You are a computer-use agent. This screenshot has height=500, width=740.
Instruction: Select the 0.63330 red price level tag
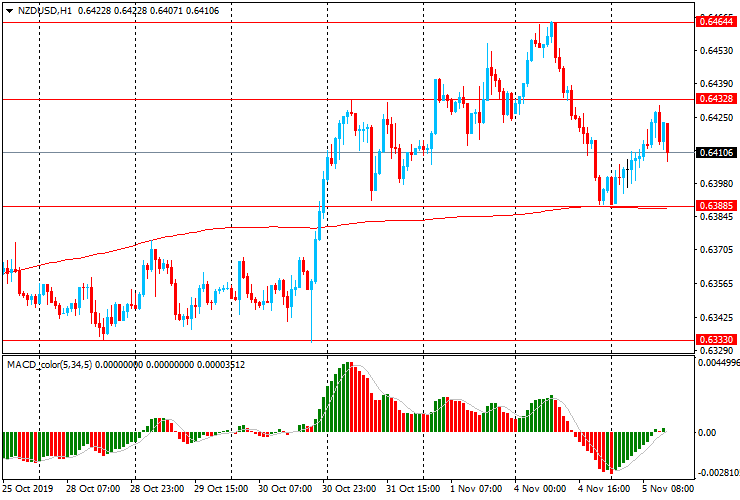click(x=716, y=341)
